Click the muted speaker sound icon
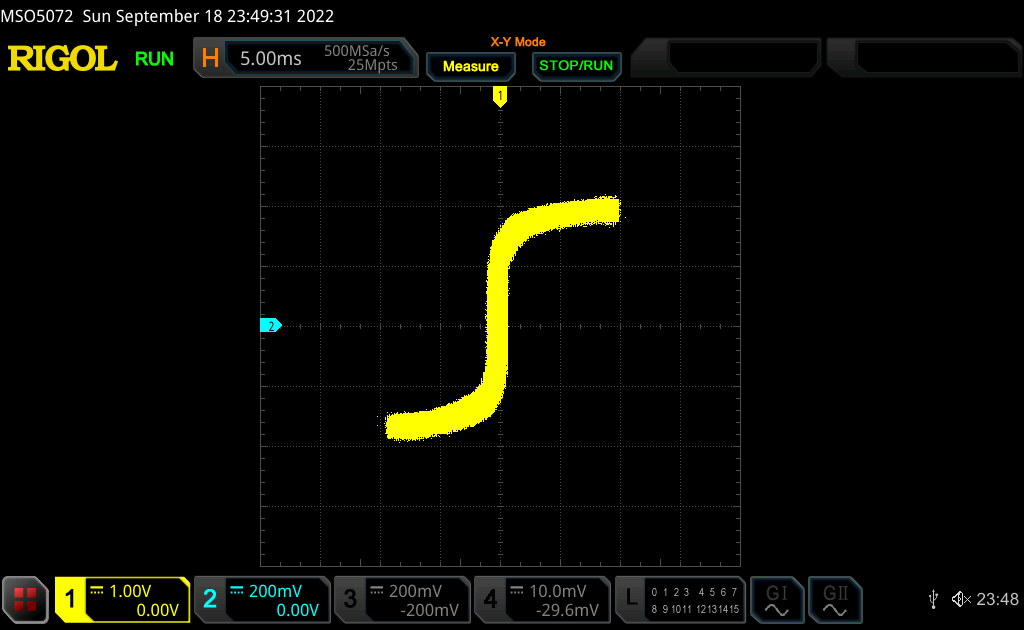The width and height of the screenshot is (1024, 630). click(x=960, y=599)
